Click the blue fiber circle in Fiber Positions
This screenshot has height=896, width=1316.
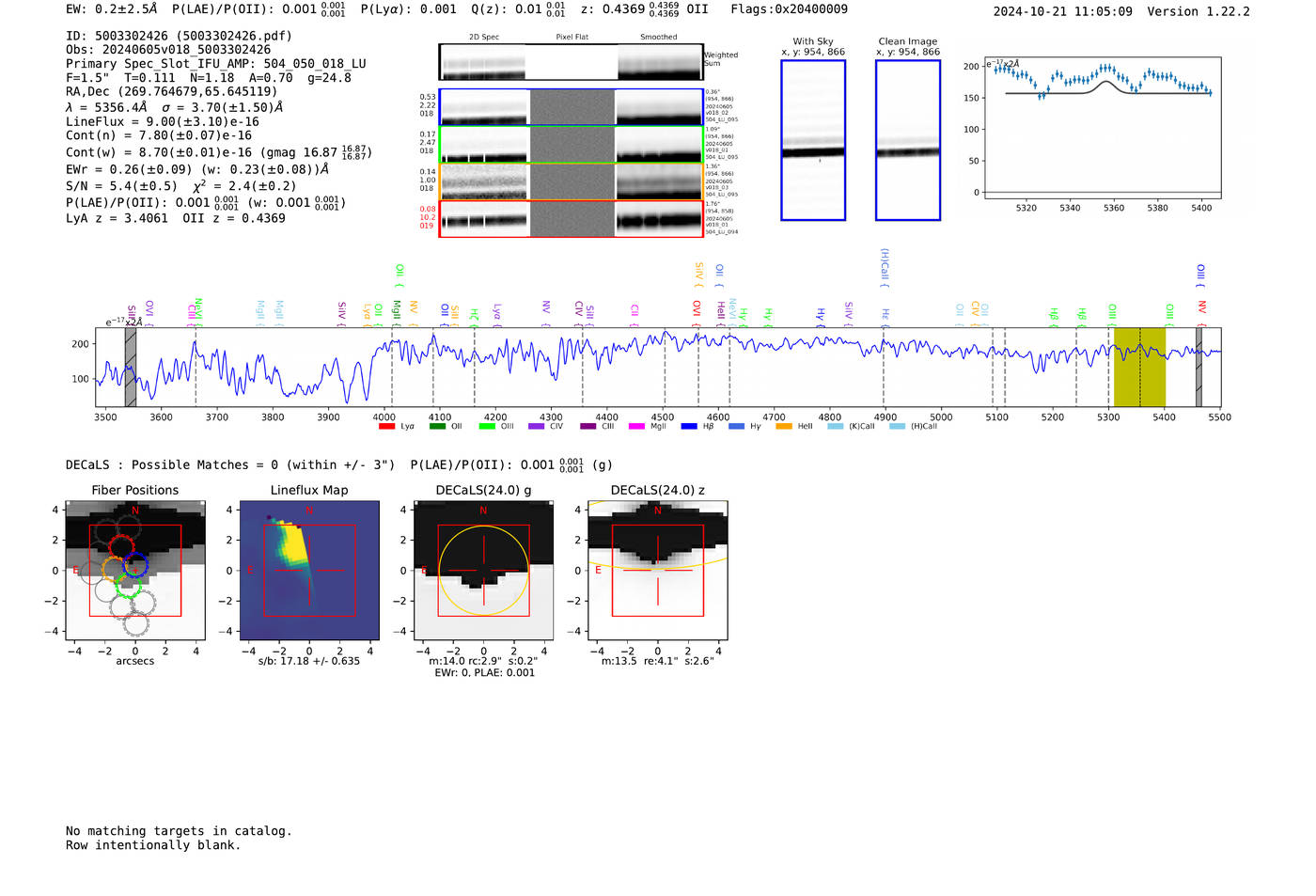click(135, 566)
